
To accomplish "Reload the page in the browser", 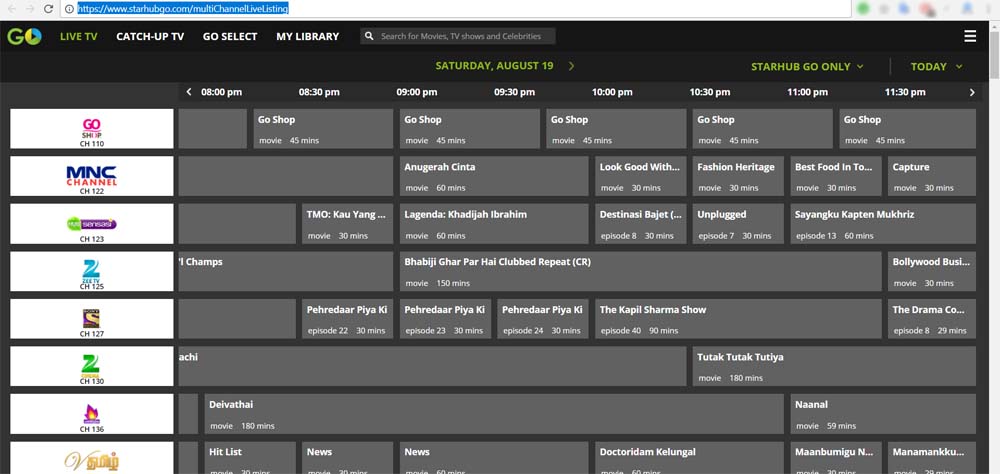I will tap(48, 9).
